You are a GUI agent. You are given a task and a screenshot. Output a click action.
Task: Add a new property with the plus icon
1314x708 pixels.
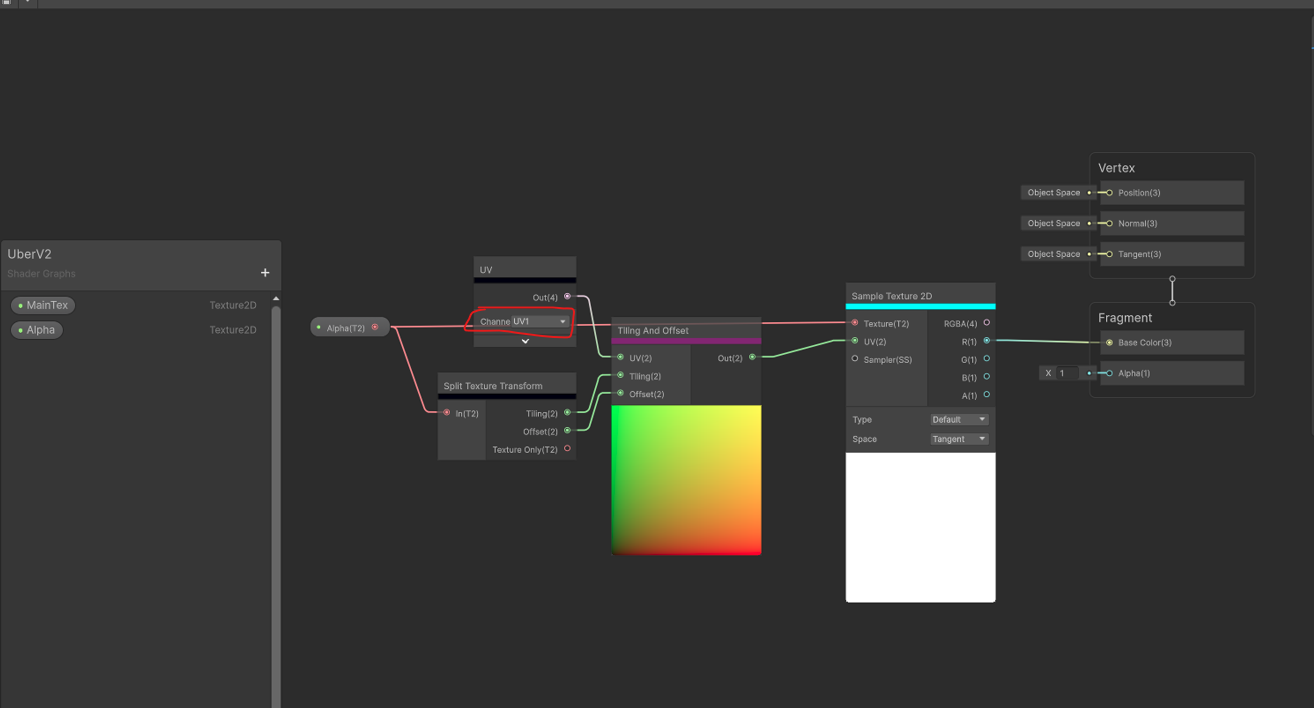(x=265, y=273)
